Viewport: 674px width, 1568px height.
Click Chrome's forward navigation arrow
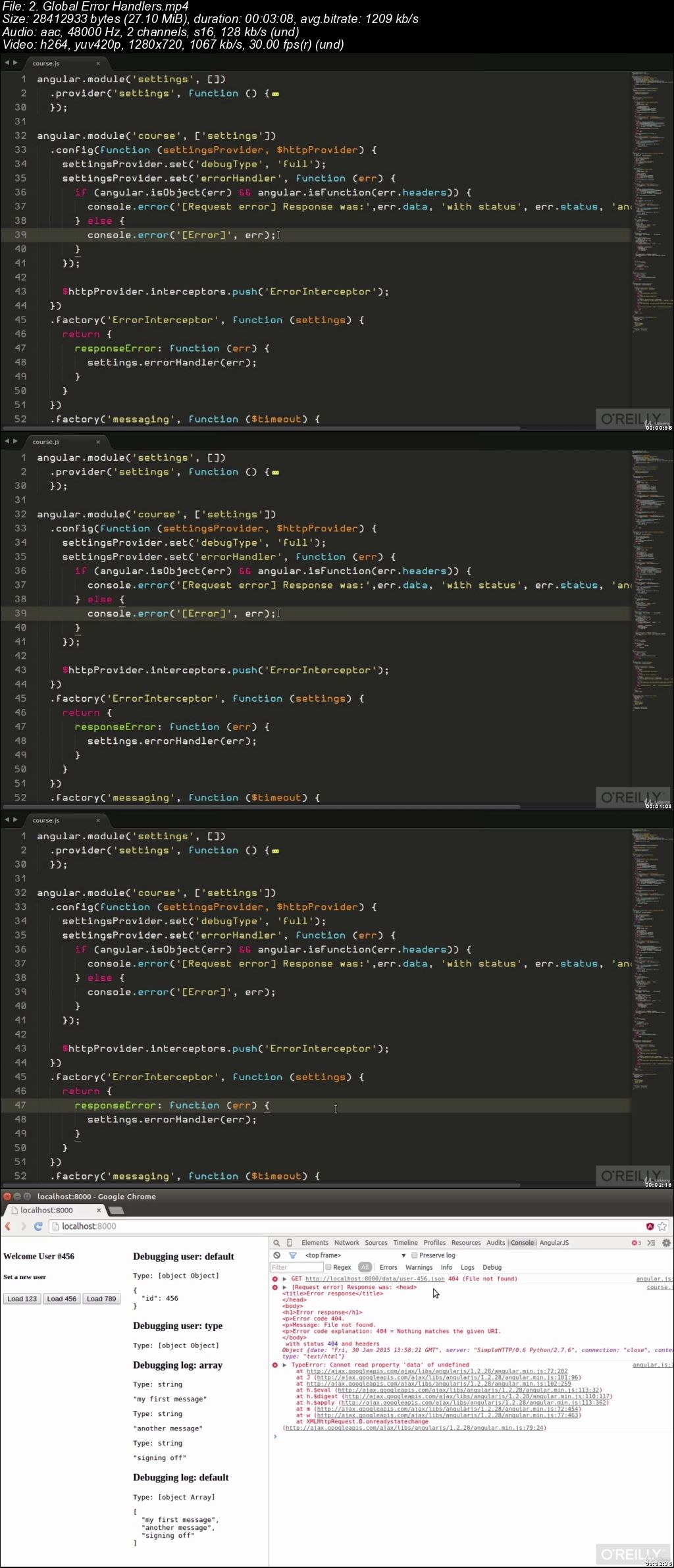[23, 1226]
